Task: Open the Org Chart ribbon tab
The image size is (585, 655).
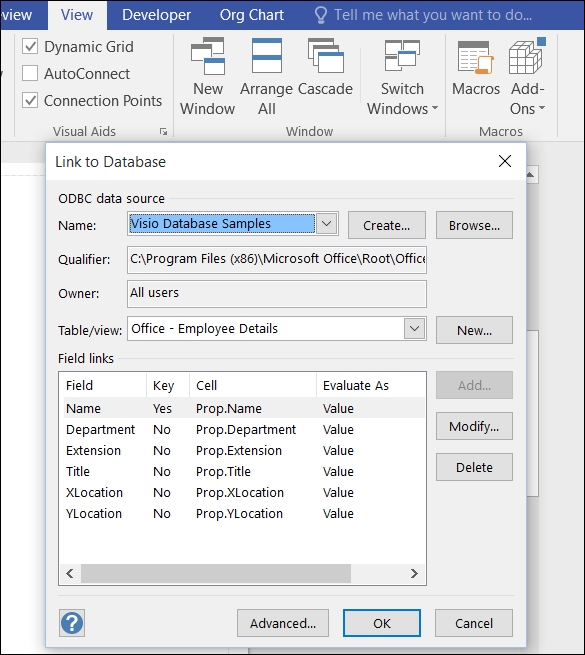Action: 252,15
